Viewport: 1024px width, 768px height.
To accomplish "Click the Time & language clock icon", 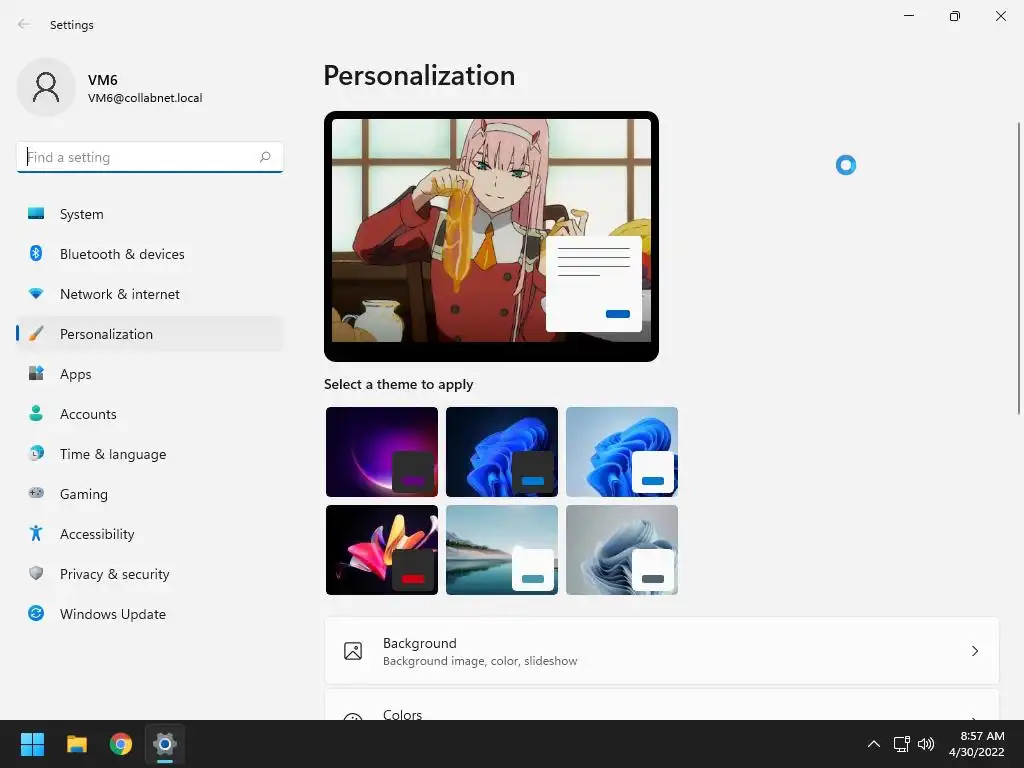I will click(36, 453).
